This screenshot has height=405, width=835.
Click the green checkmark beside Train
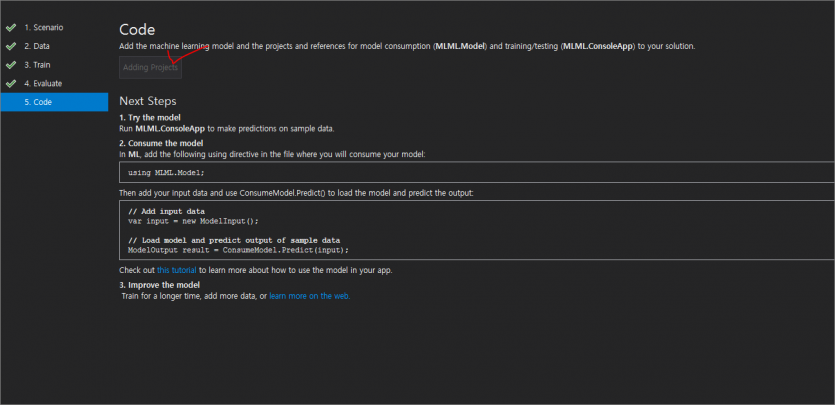(11, 65)
